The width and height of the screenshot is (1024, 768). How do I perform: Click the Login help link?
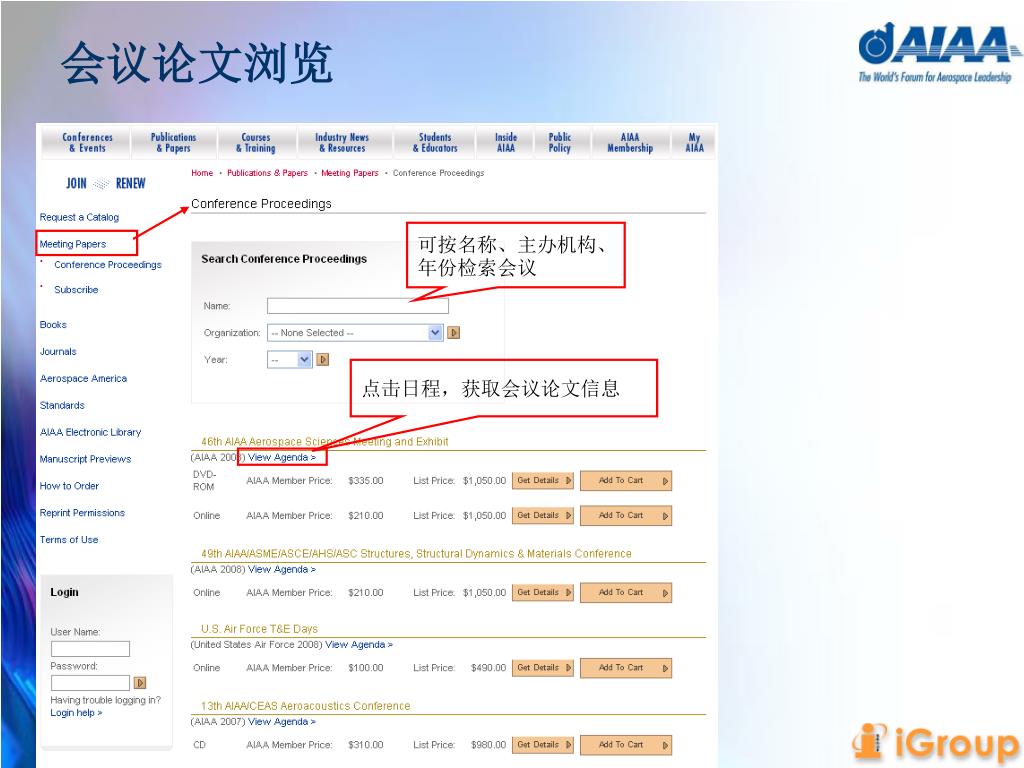[x=76, y=712]
